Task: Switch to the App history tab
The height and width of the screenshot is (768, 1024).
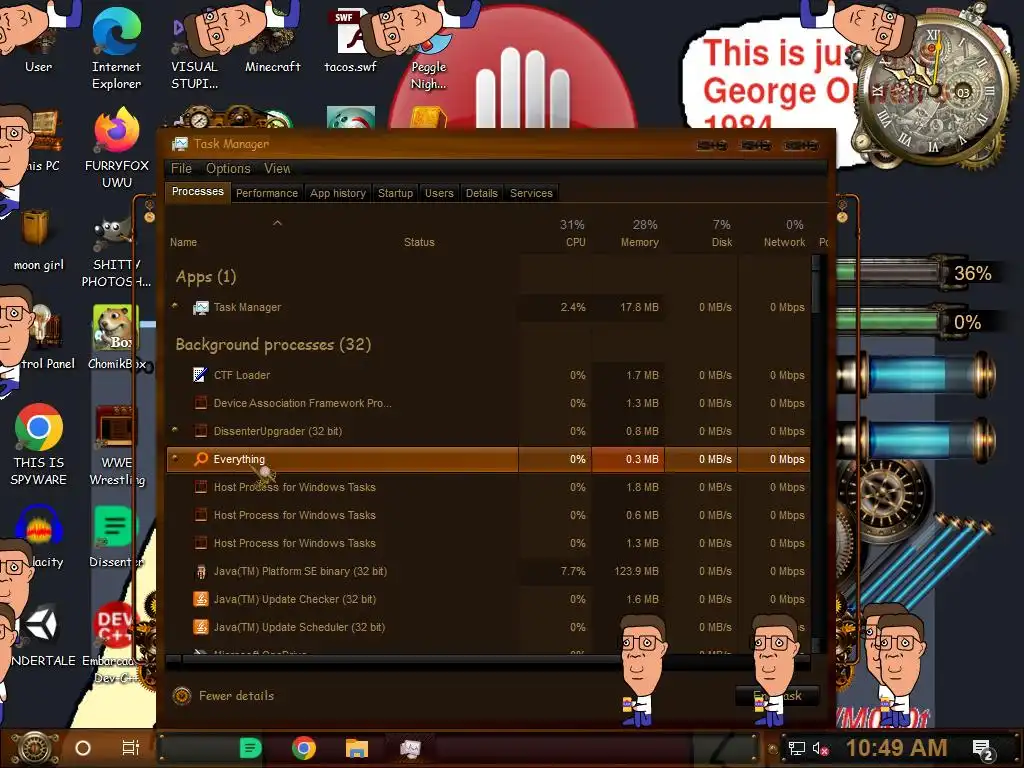Action: 338,193
